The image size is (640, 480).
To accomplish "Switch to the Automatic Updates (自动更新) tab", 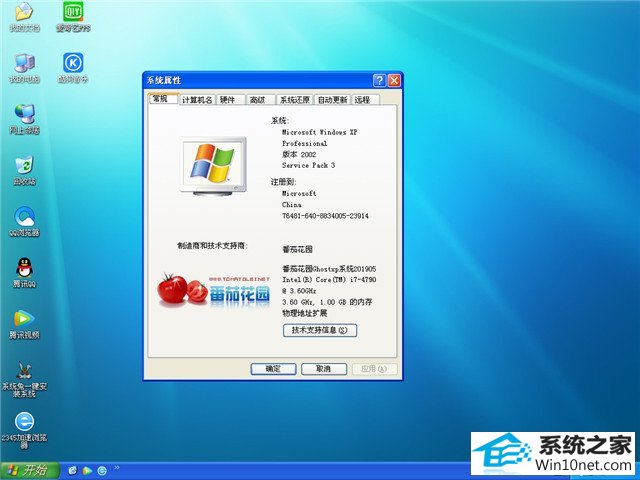I will pos(332,100).
